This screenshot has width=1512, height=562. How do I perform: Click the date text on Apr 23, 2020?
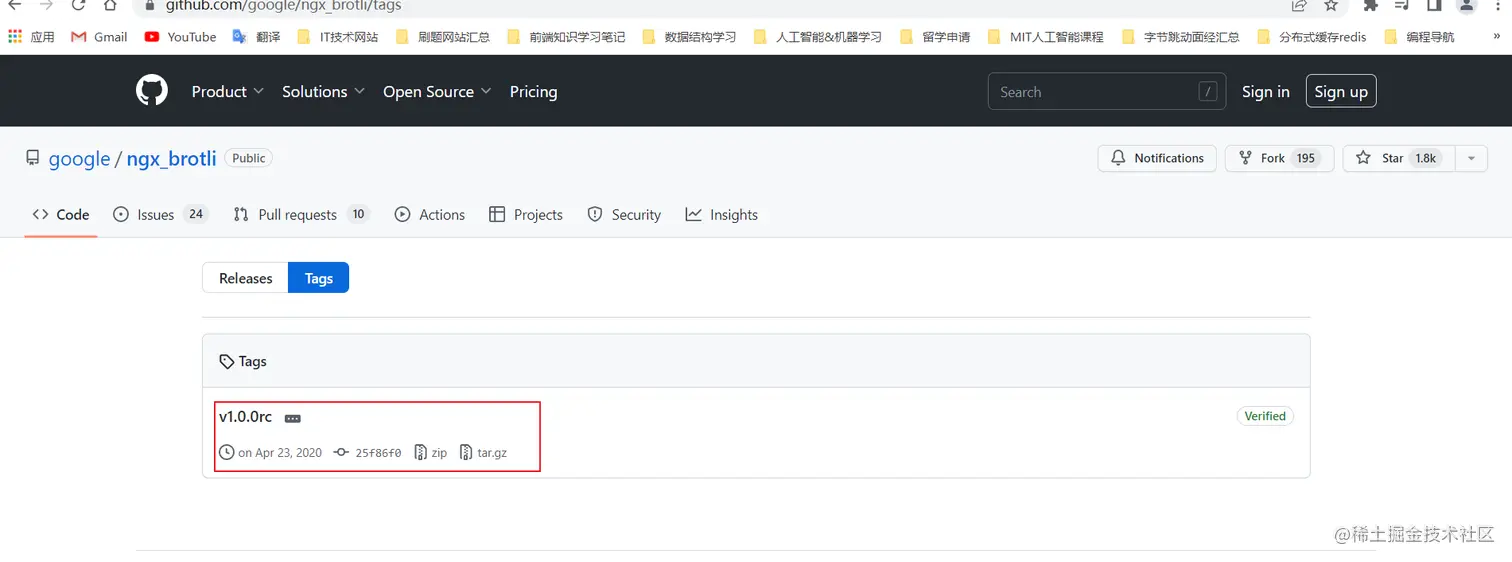280,453
